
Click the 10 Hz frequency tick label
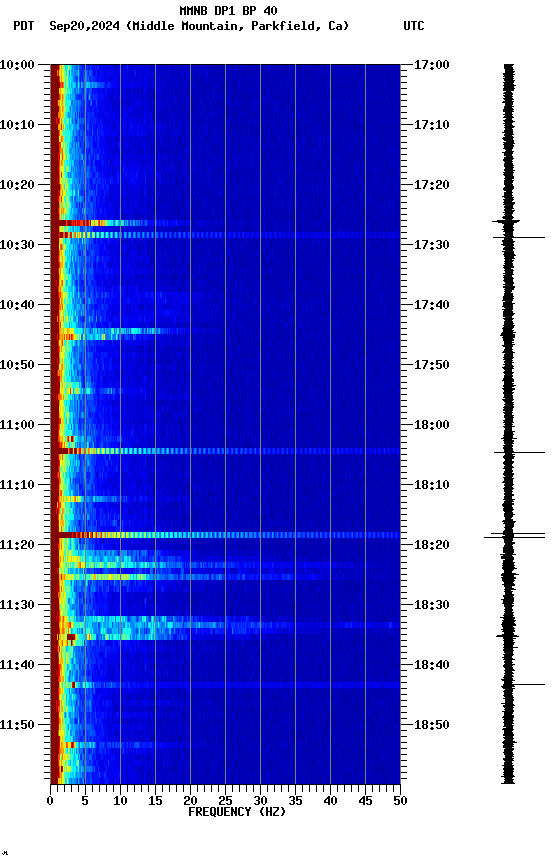click(x=120, y=801)
